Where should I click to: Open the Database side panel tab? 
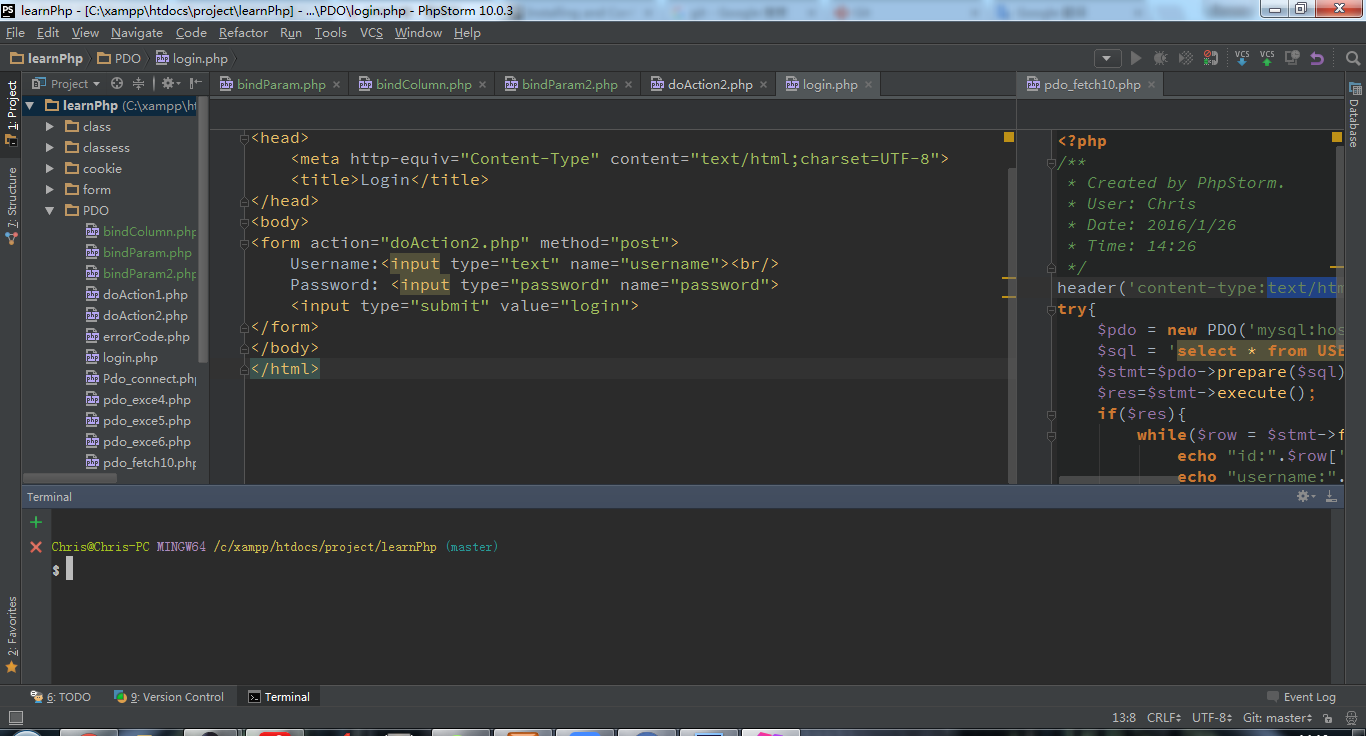[x=1353, y=114]
